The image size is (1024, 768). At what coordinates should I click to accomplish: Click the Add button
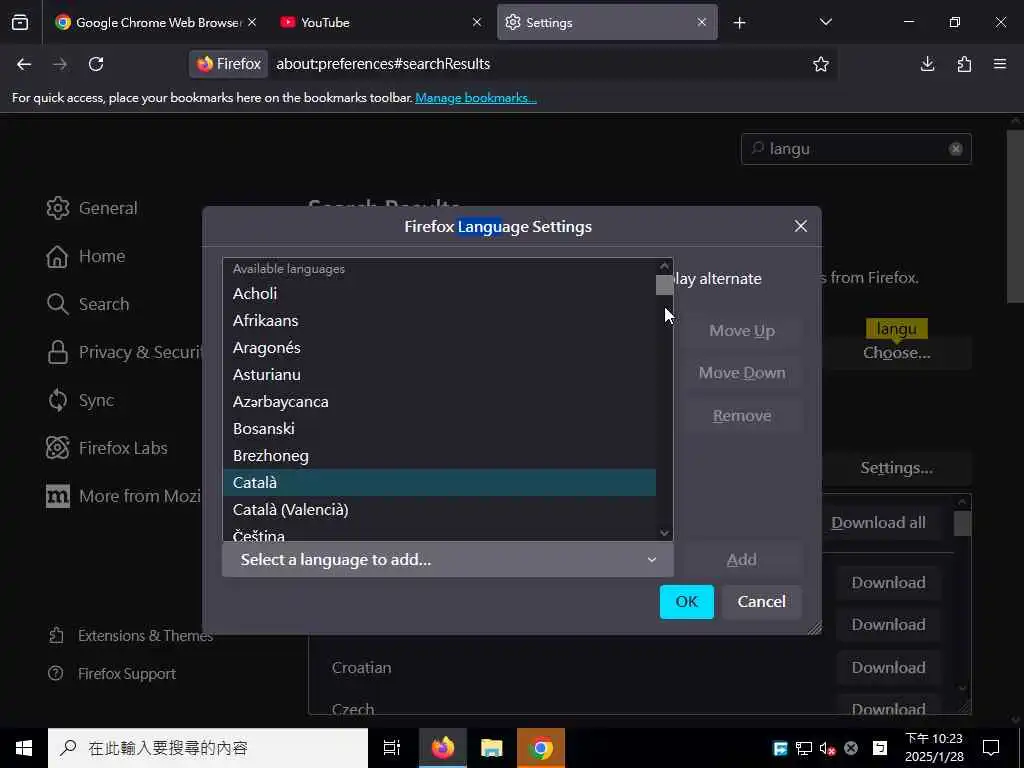(742, 560)
